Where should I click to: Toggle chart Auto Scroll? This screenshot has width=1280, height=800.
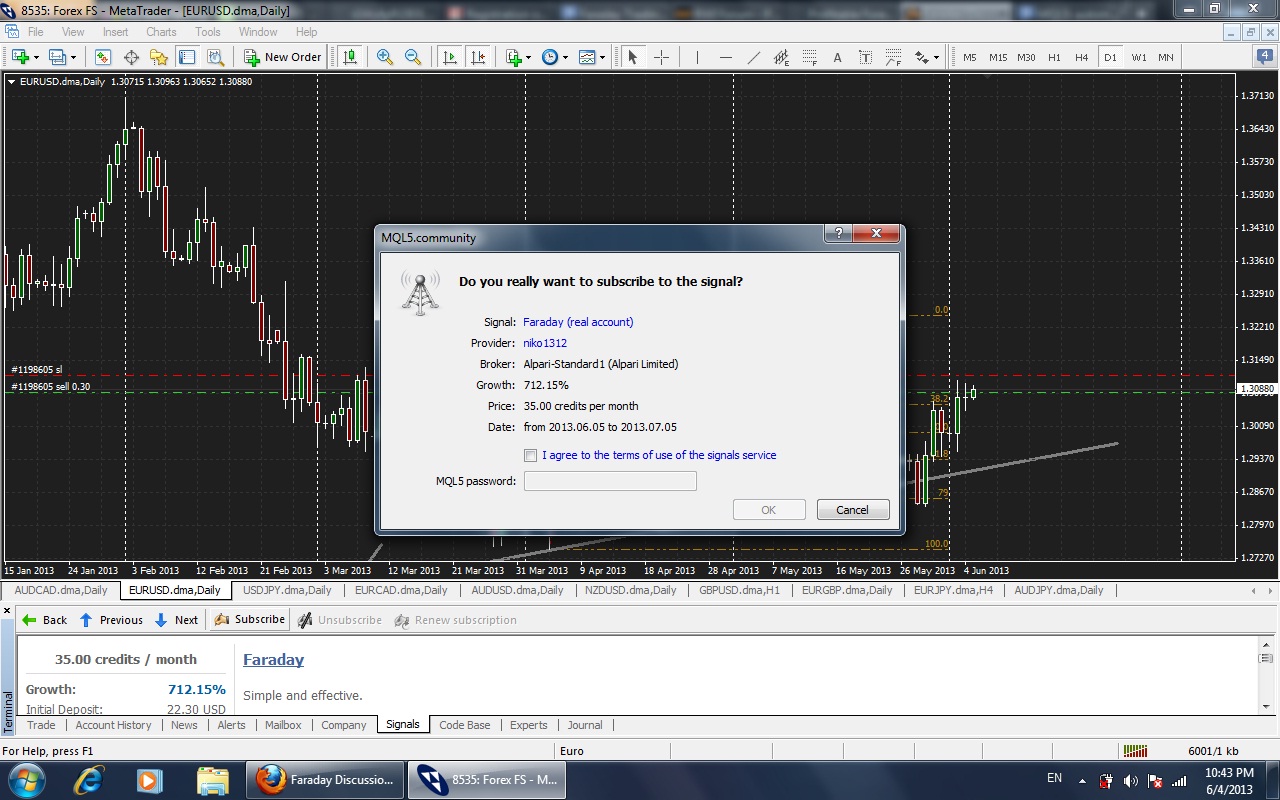(x=450, y=57)
